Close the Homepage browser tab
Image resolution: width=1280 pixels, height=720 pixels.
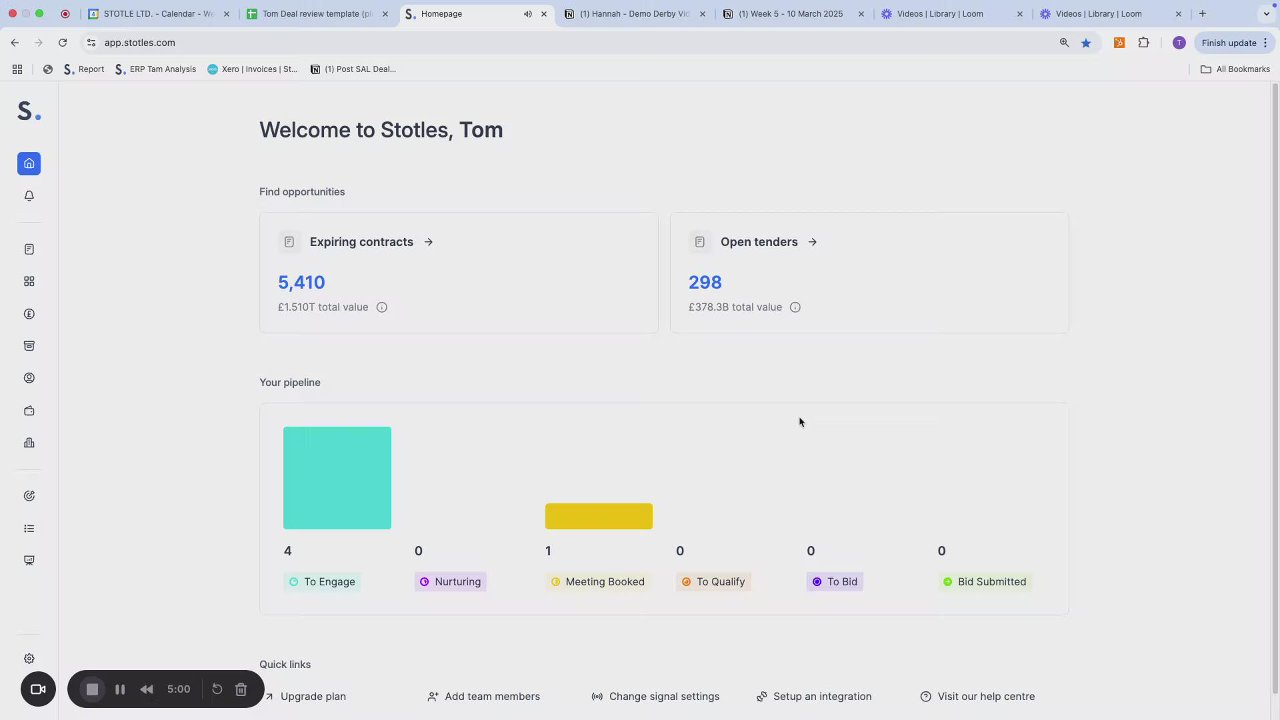544,14
